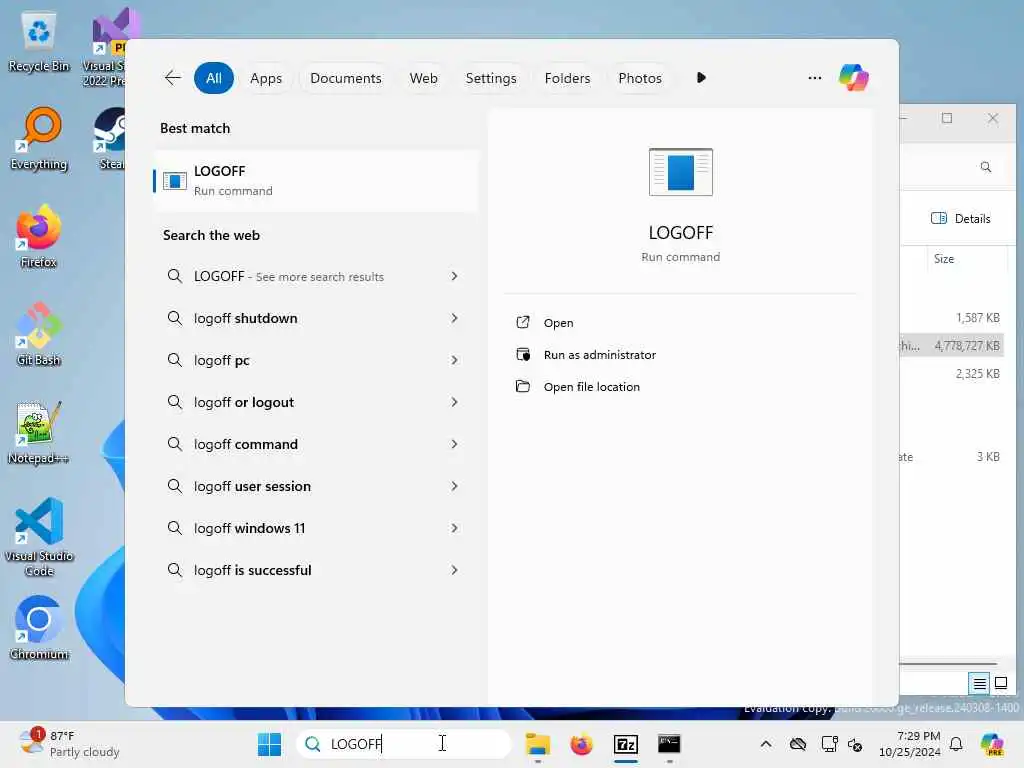The width and height of the screenshot is (1024, 768).
Task: Click the cloud sync tray icon
Action: pos(797,744)
